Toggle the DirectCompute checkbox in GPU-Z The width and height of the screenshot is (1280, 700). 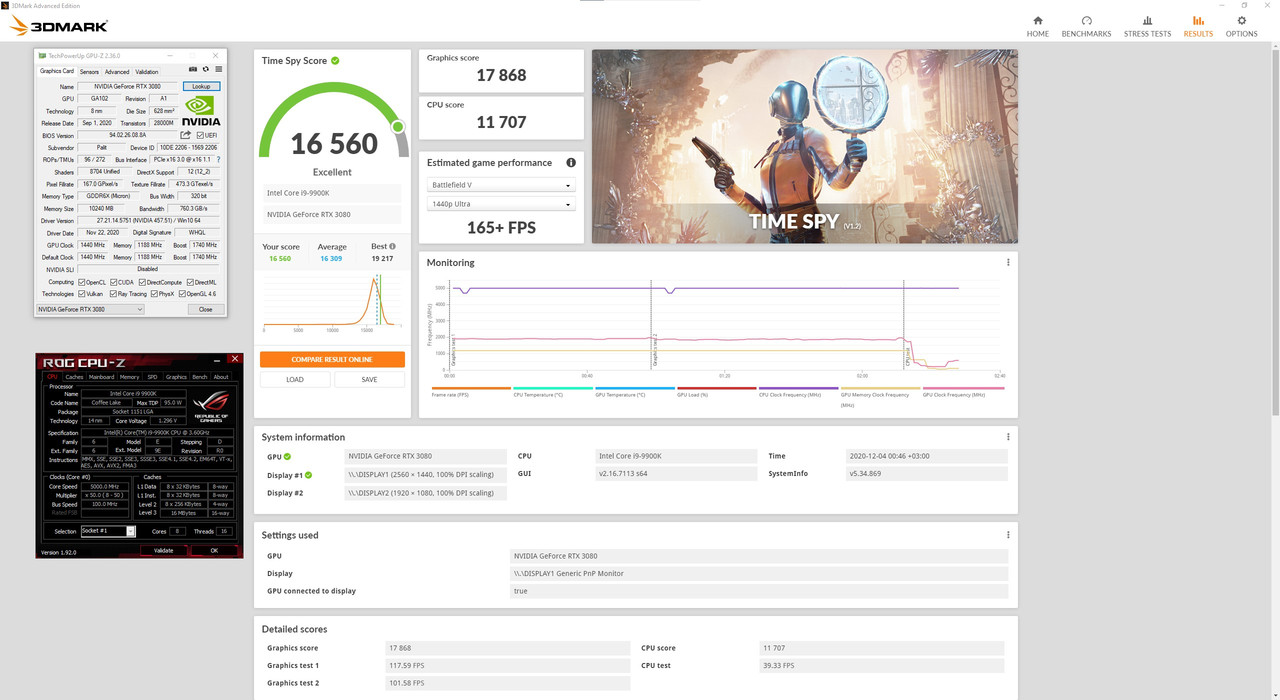[x=142, y=282]
